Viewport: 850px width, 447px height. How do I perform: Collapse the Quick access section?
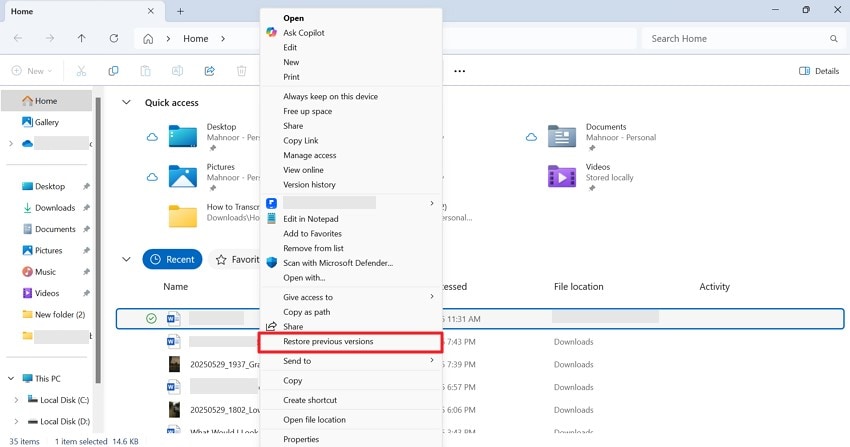pyautogui.click(x=126, y=102)
